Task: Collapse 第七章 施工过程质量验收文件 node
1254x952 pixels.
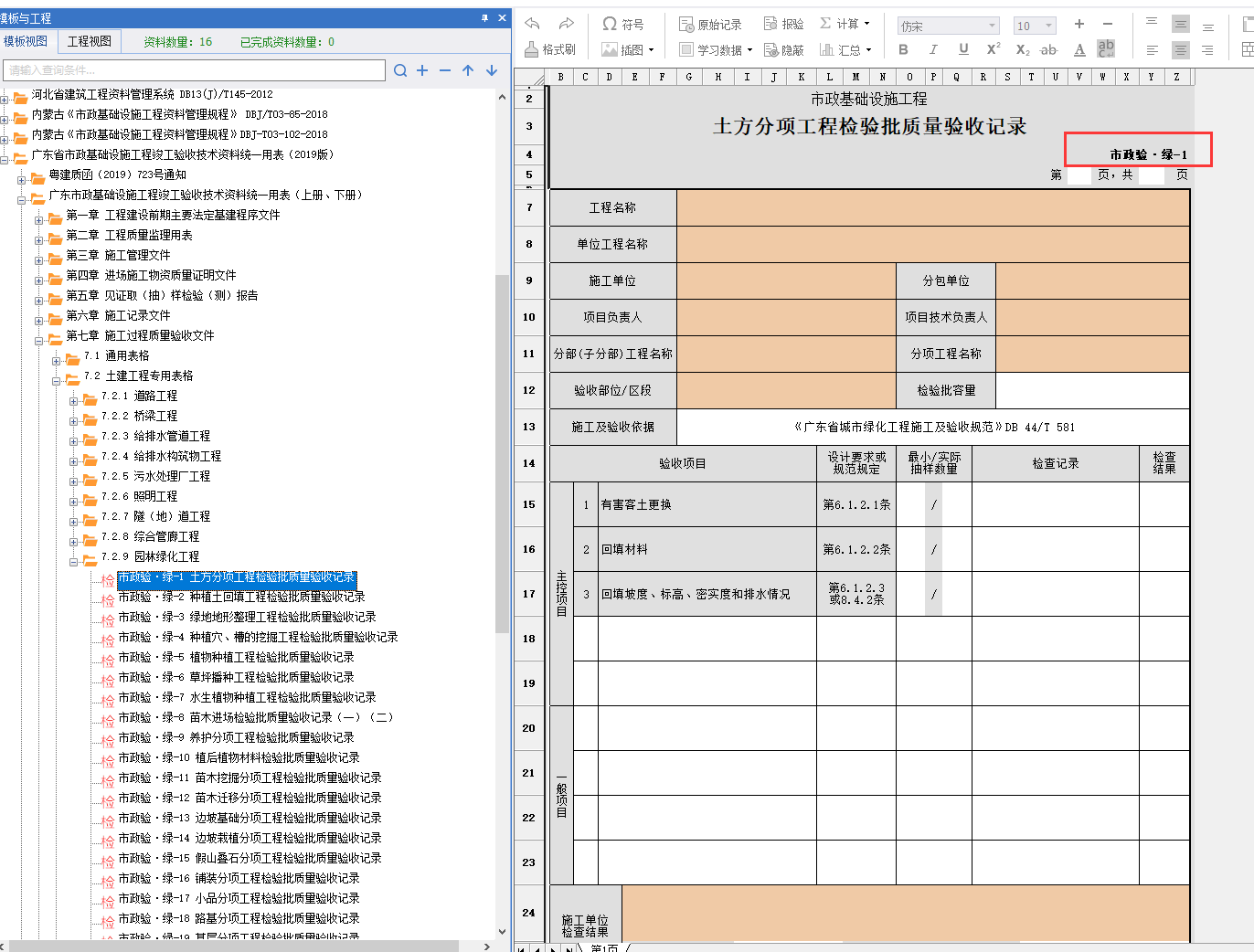Action: (x=39, y=341)
